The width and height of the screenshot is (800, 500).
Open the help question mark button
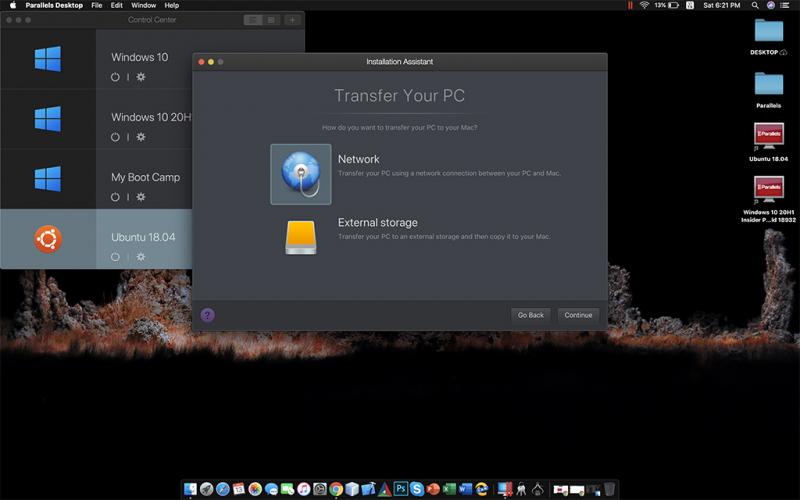click(207, 315)
